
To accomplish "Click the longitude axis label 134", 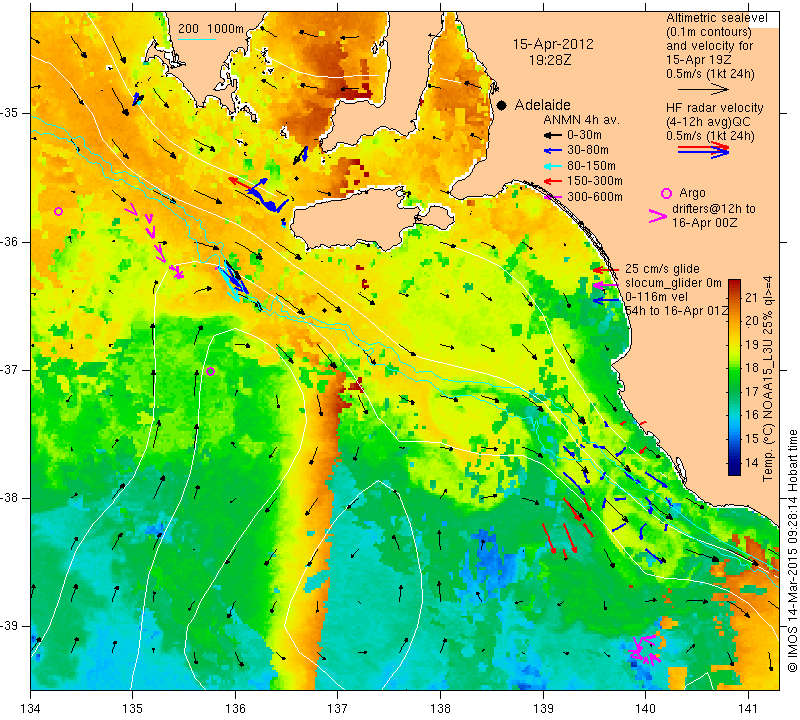I will 31,709.
